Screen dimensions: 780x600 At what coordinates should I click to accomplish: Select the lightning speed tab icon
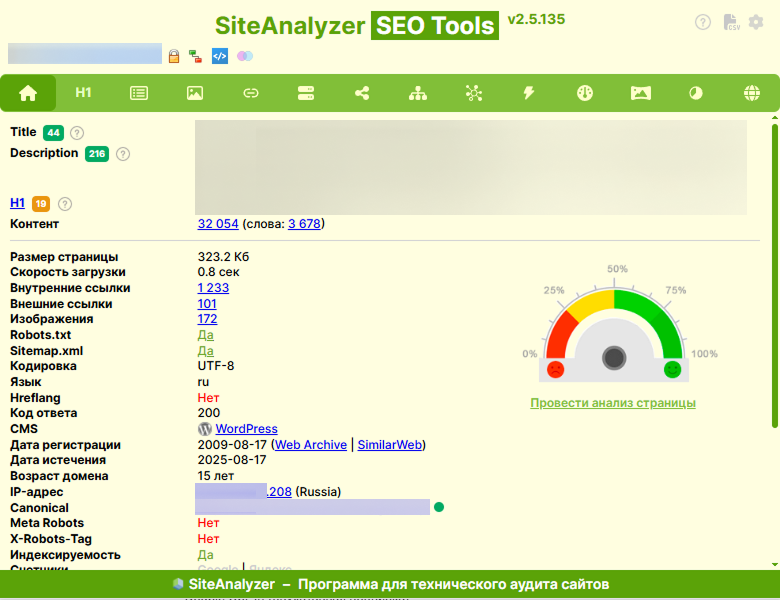(529, 93)
